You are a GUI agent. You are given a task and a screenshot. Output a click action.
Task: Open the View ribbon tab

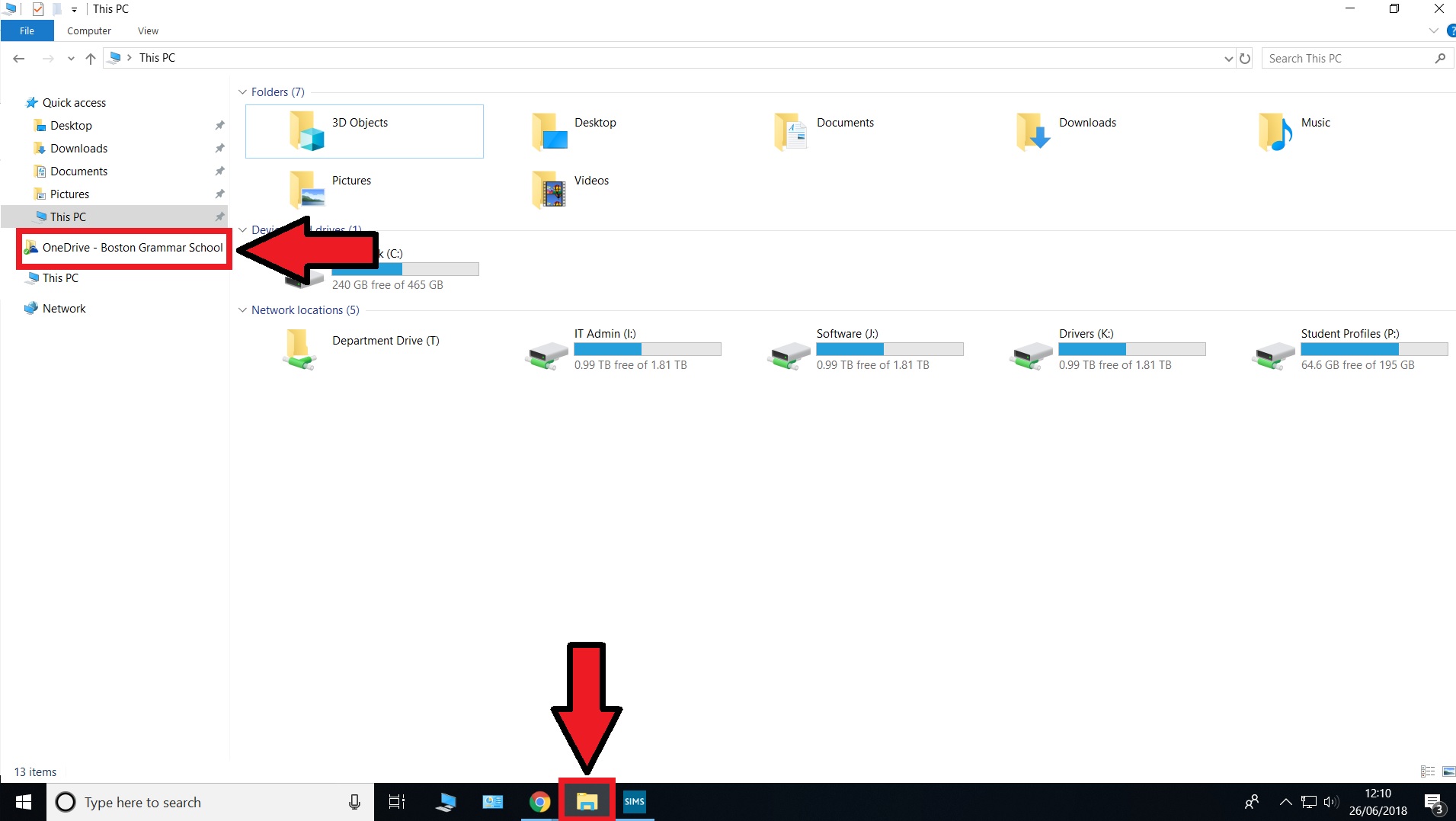[x=147, y=30]
